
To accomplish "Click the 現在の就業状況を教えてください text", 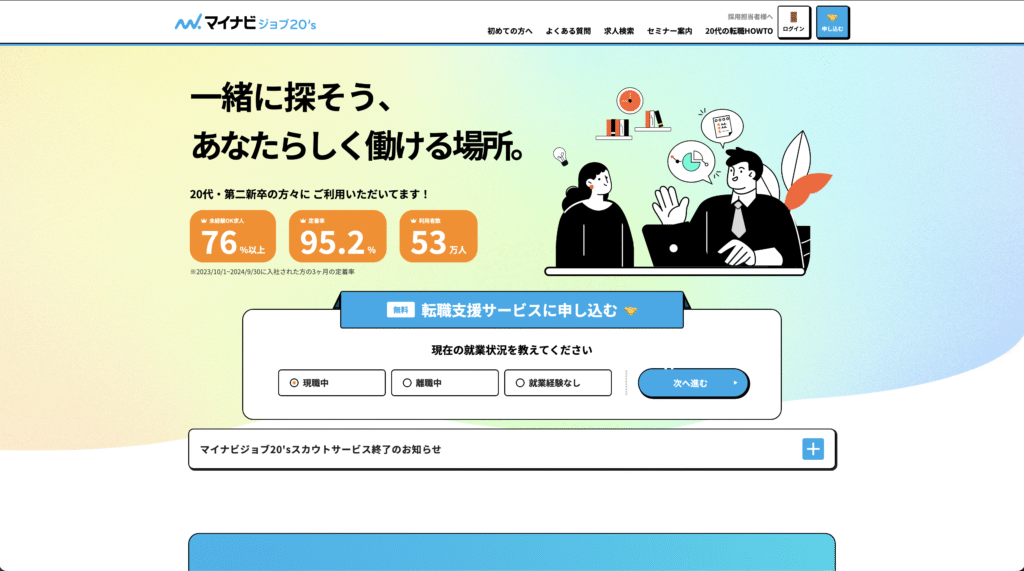I will click(512, 350).
